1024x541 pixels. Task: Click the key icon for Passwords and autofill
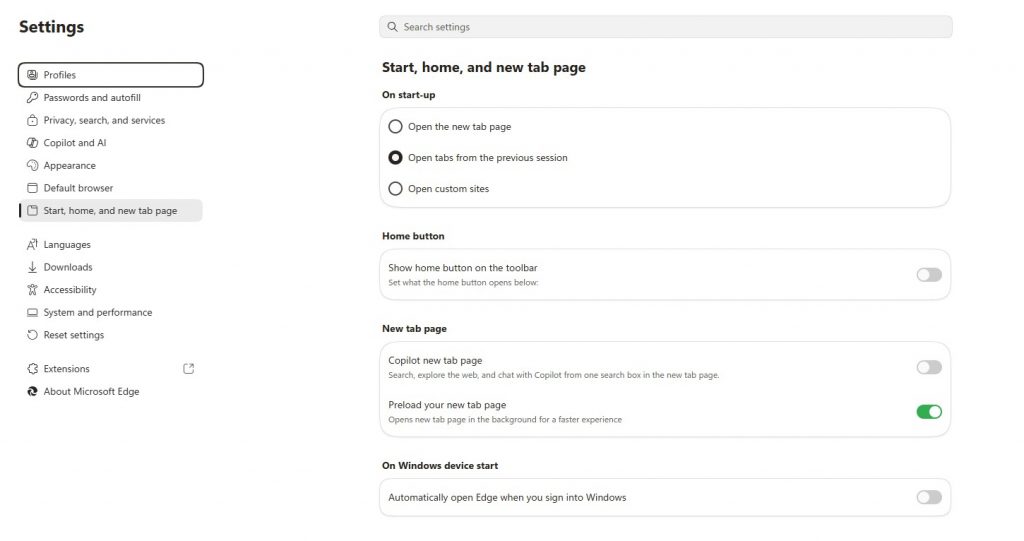(x=32, y=97)
